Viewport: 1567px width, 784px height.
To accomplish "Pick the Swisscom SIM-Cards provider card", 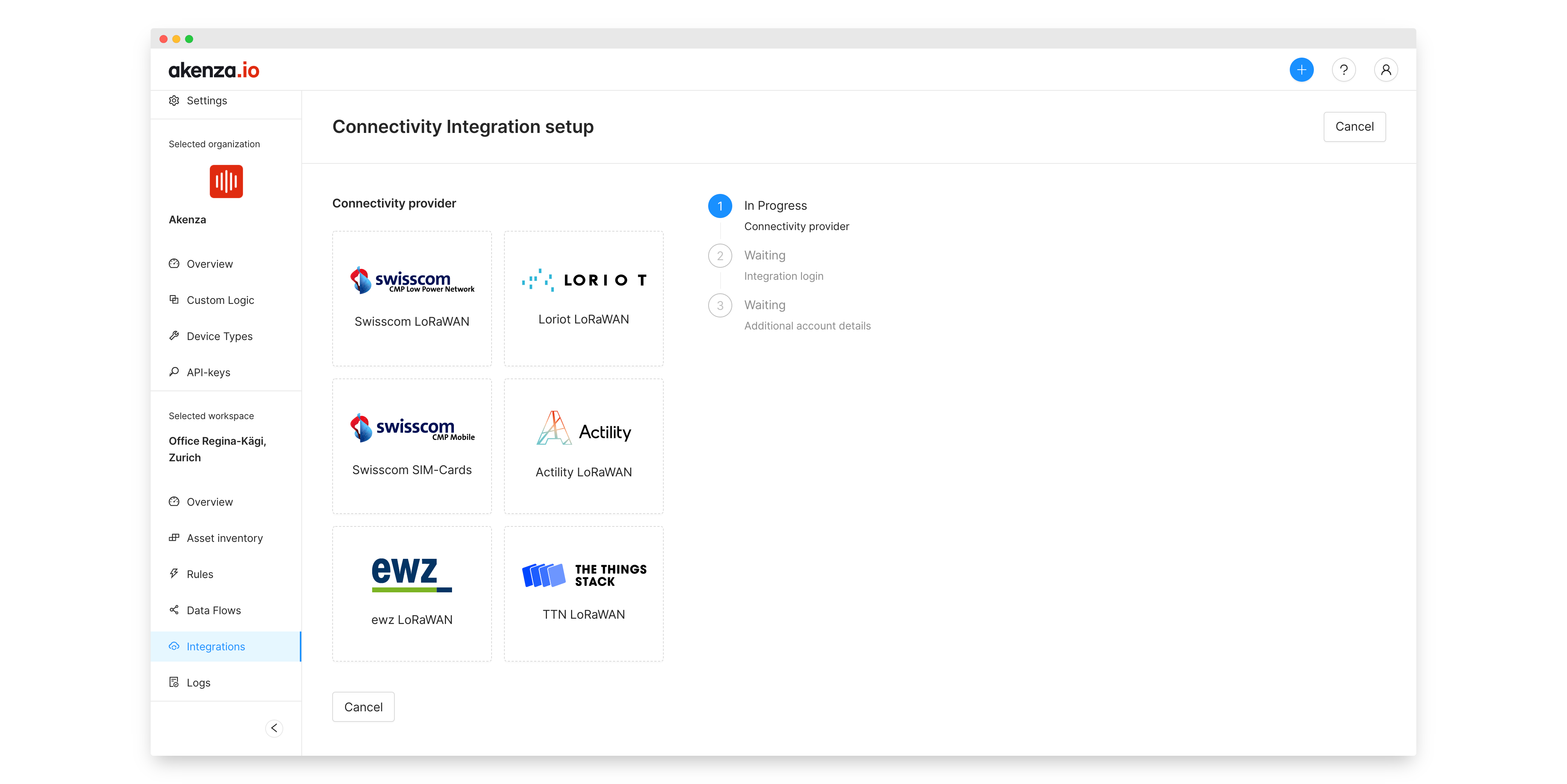I will point(412,446).
